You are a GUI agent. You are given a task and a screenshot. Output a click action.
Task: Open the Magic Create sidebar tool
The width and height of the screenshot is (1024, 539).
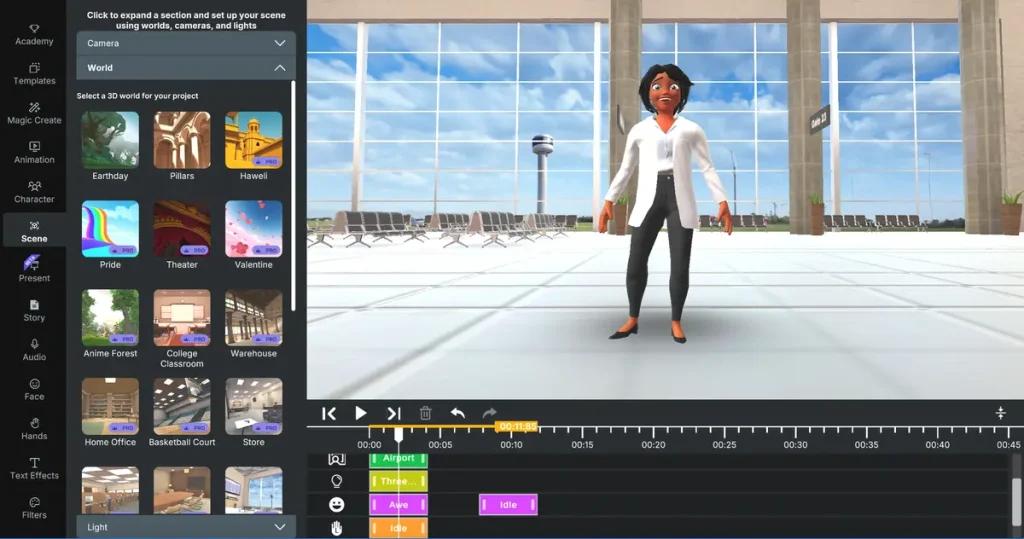point(34,112)
